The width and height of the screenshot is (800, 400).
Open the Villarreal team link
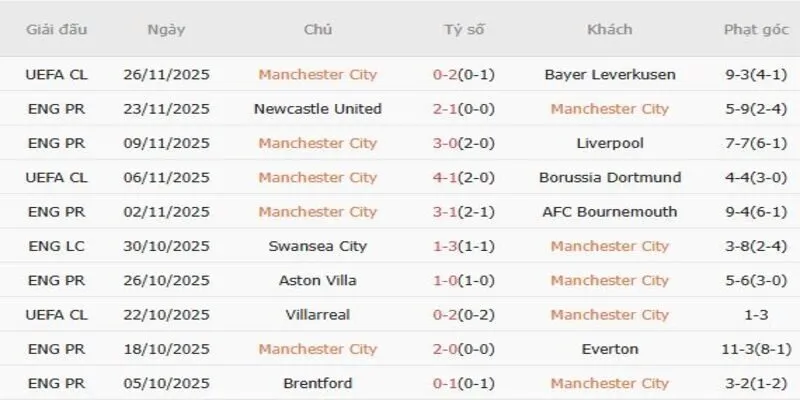318,314
